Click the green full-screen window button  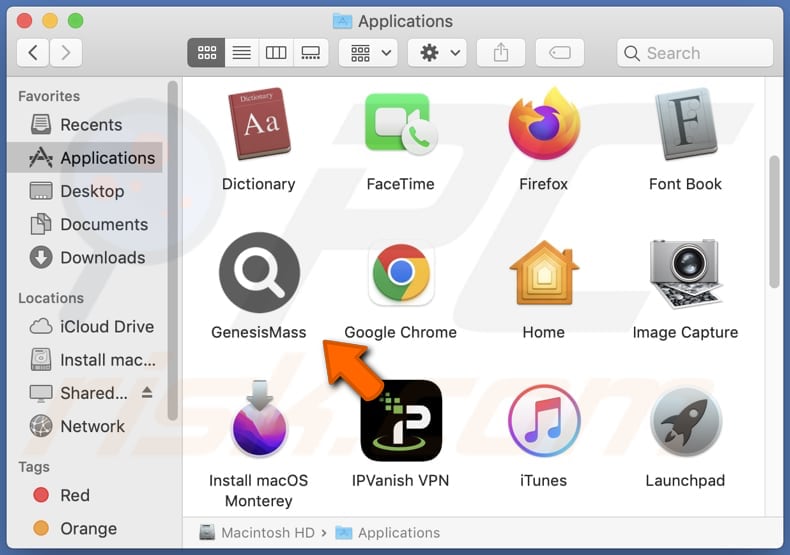click(x=76, y=21)
